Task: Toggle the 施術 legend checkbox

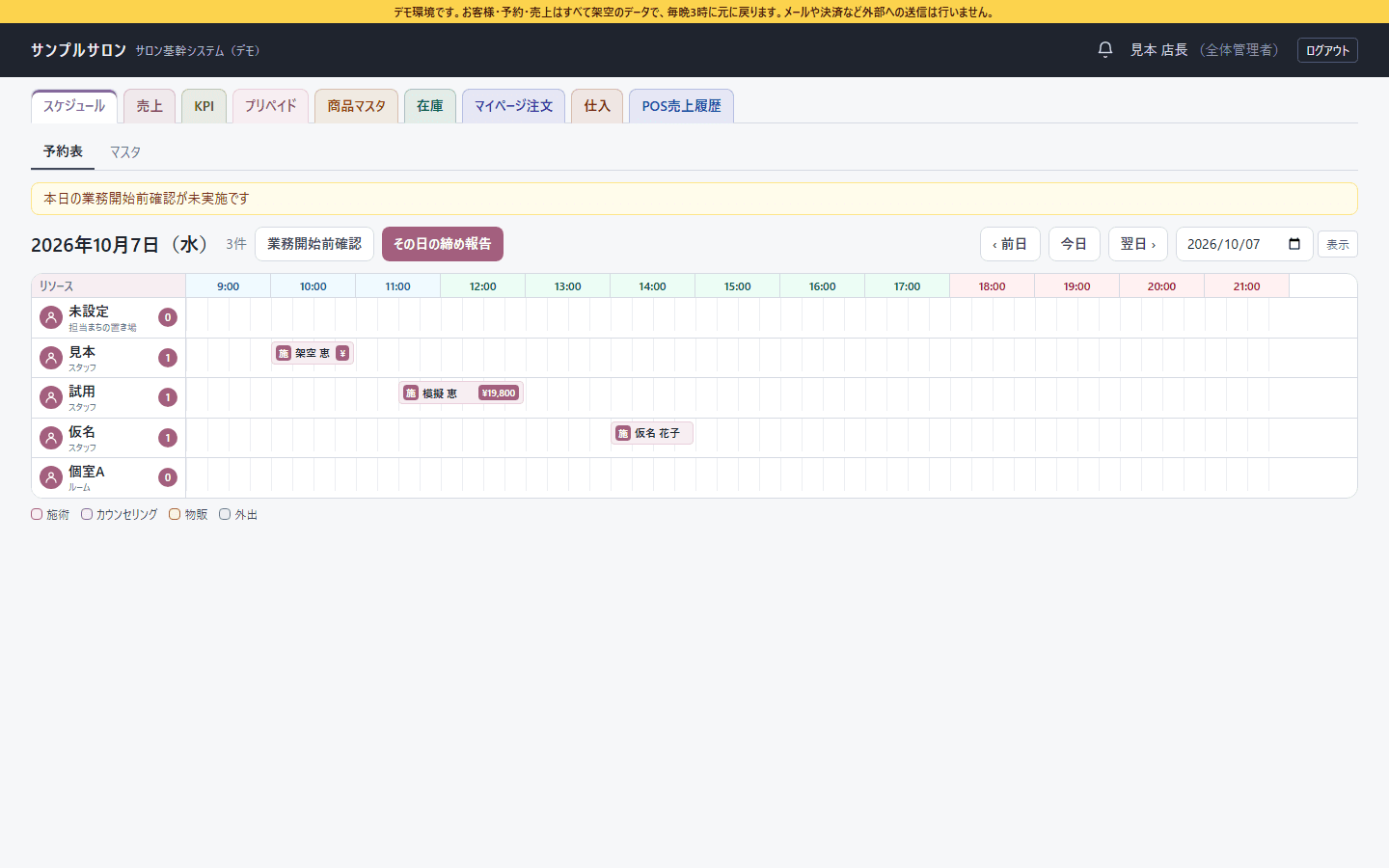Action: point(37,514)
